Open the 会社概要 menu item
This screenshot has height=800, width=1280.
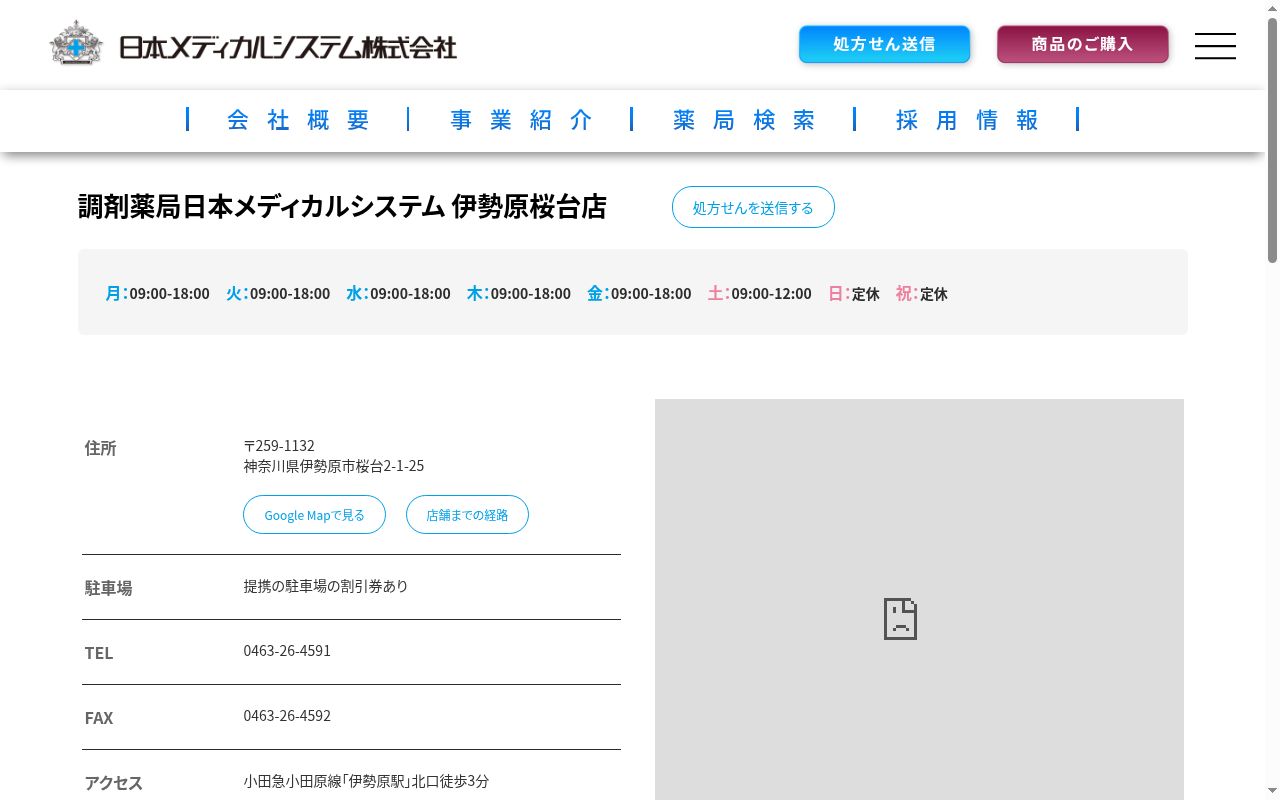298,120
